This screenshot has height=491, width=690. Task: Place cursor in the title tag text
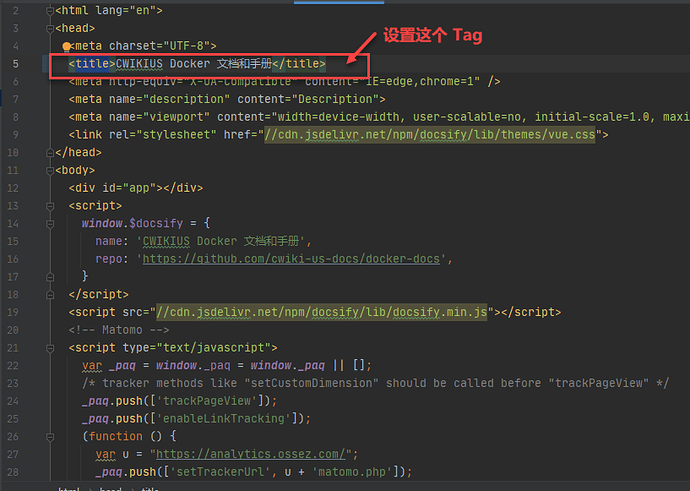[x=200, y=64]
